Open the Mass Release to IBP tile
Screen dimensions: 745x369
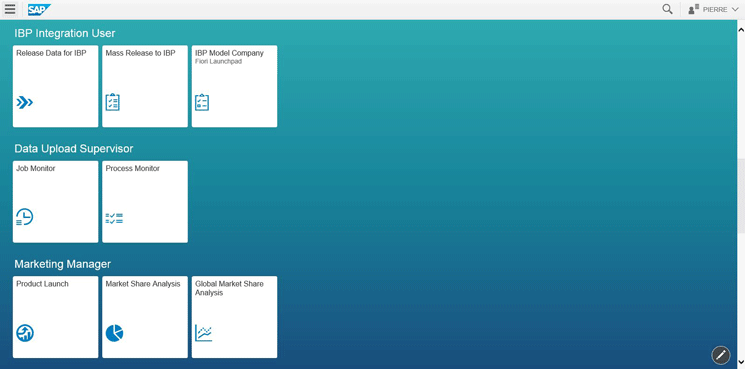145,86
